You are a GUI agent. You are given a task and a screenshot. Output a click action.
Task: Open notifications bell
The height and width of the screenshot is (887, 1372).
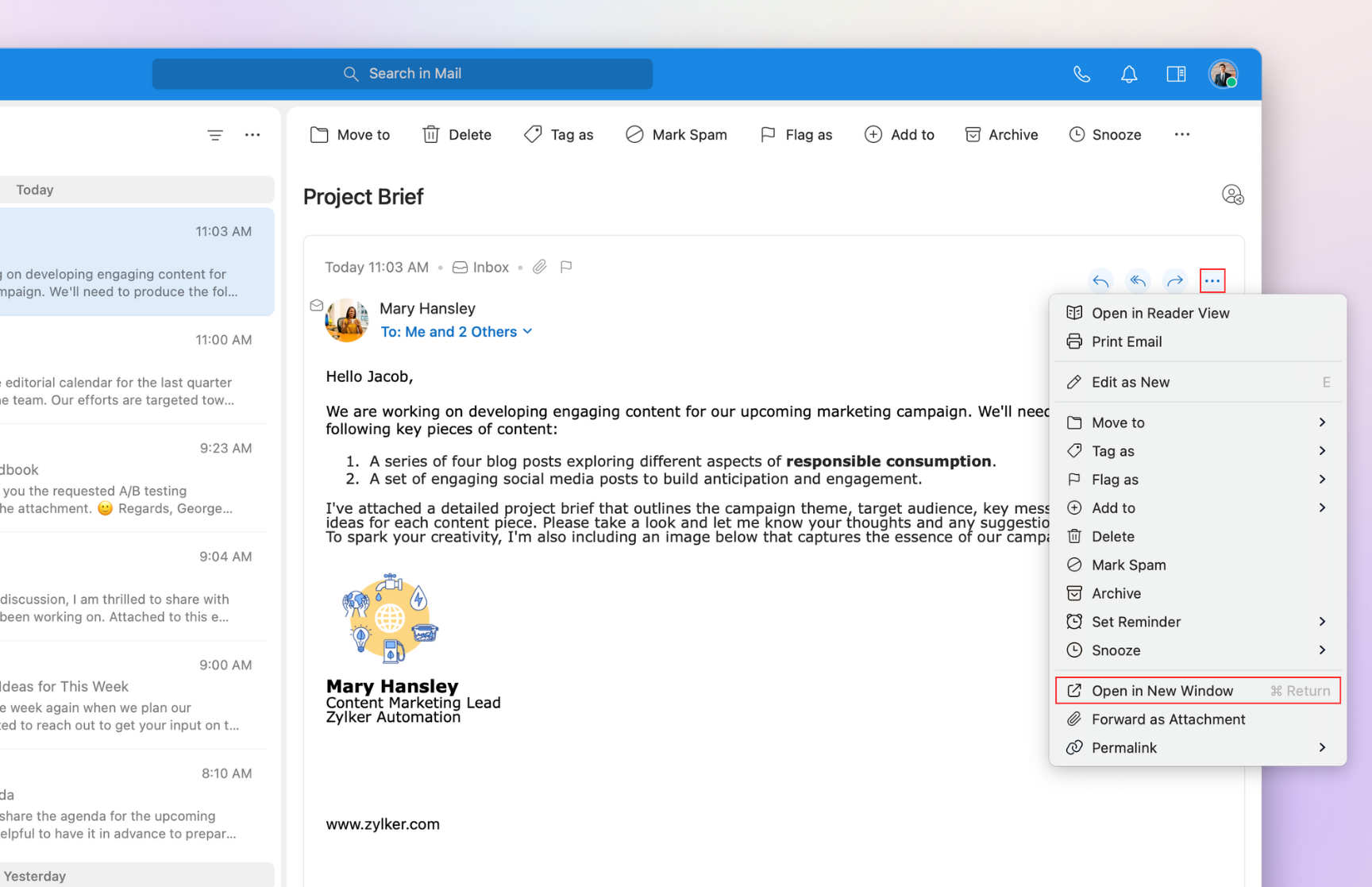[x=1129, y=74]
